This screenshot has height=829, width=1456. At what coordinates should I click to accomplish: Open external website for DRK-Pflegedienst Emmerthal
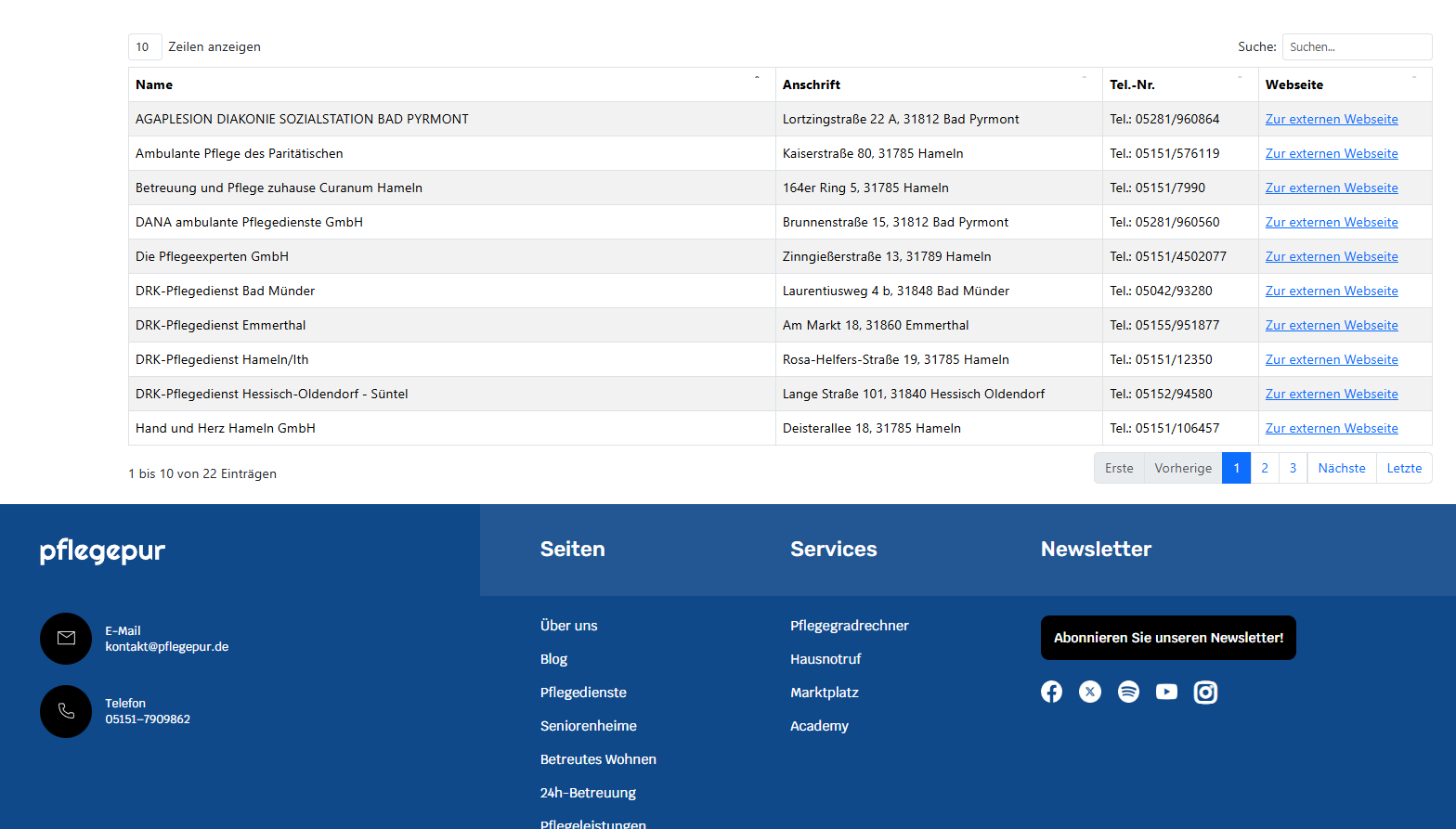[1332, 325]
